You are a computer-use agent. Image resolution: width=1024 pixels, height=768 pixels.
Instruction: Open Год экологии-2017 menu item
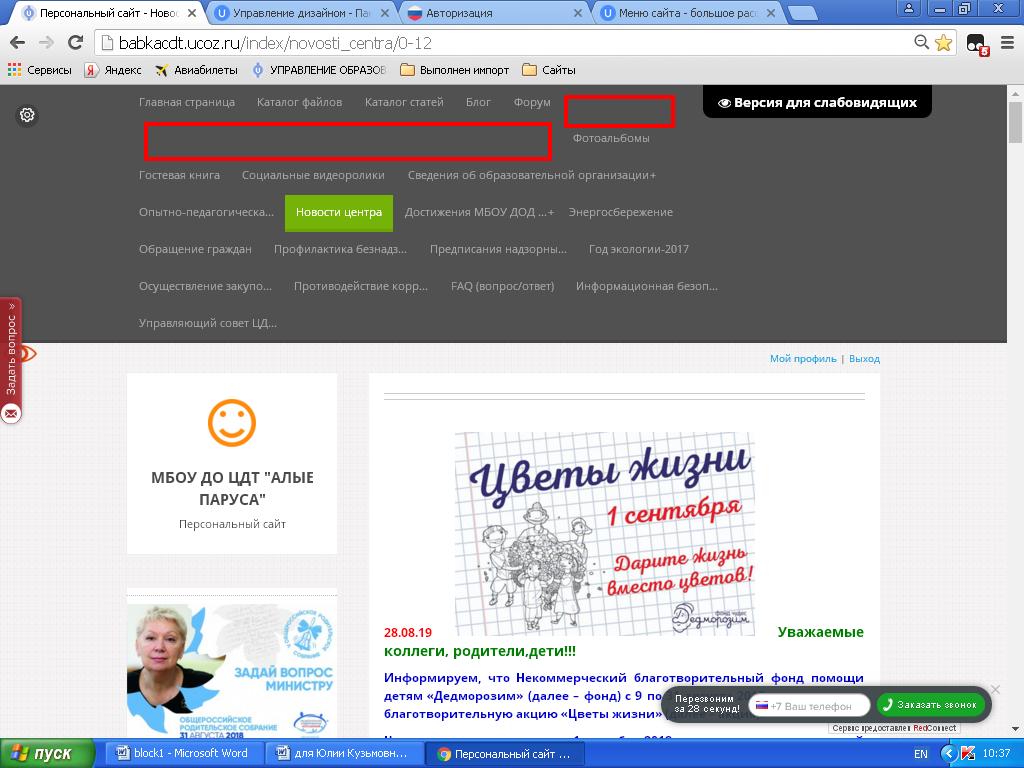639,249
